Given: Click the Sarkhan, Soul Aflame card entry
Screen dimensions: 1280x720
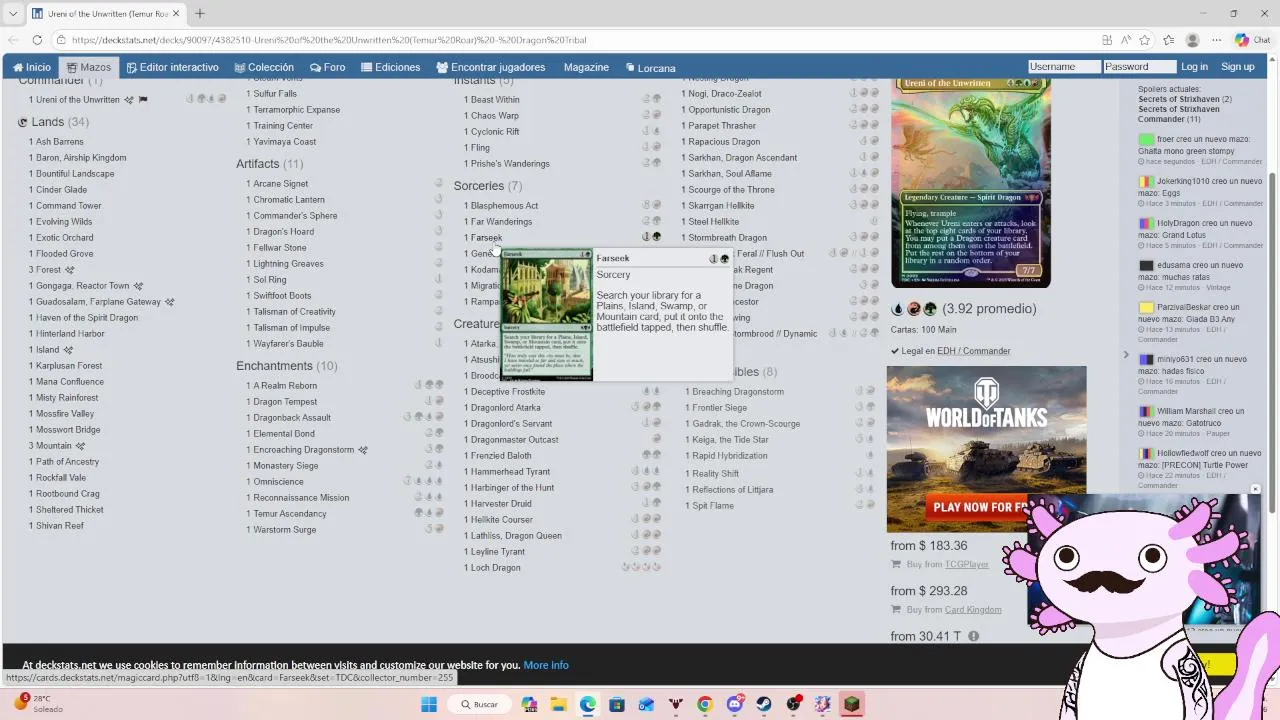Looking at the screenshot, I should pyautogui.click(x=730, y=174).
